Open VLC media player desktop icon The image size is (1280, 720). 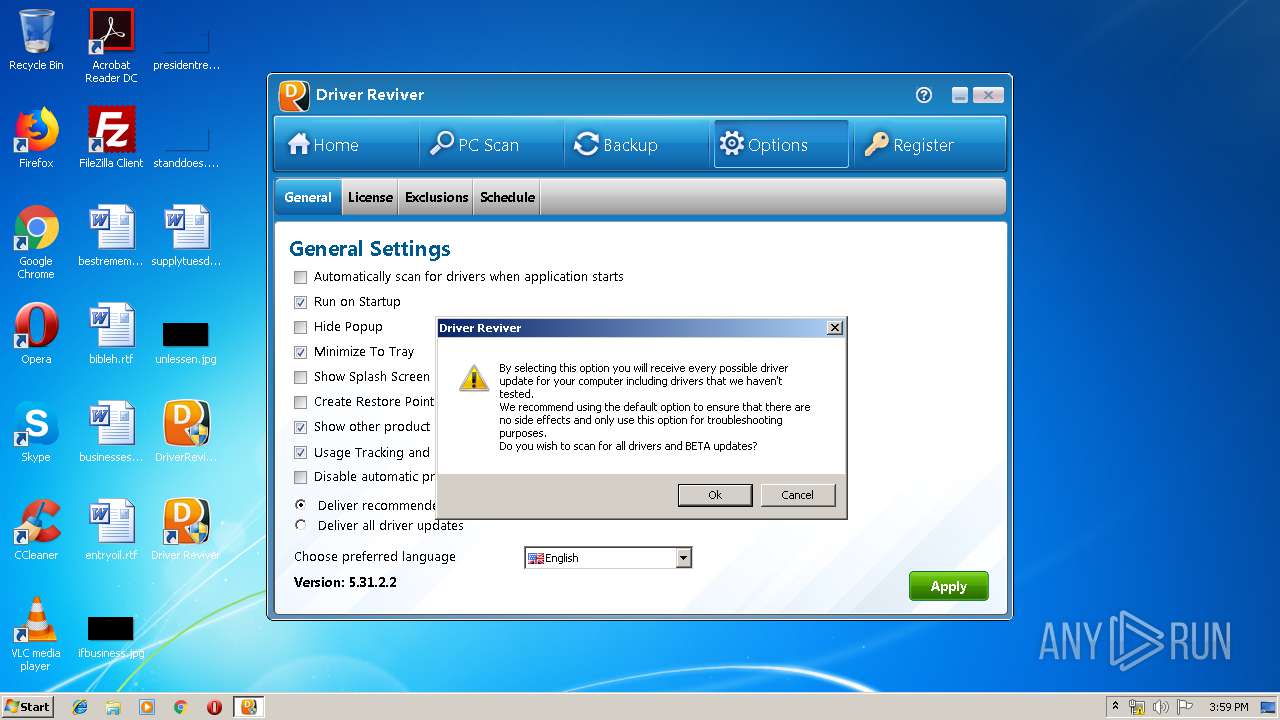(x=36, y=634)
